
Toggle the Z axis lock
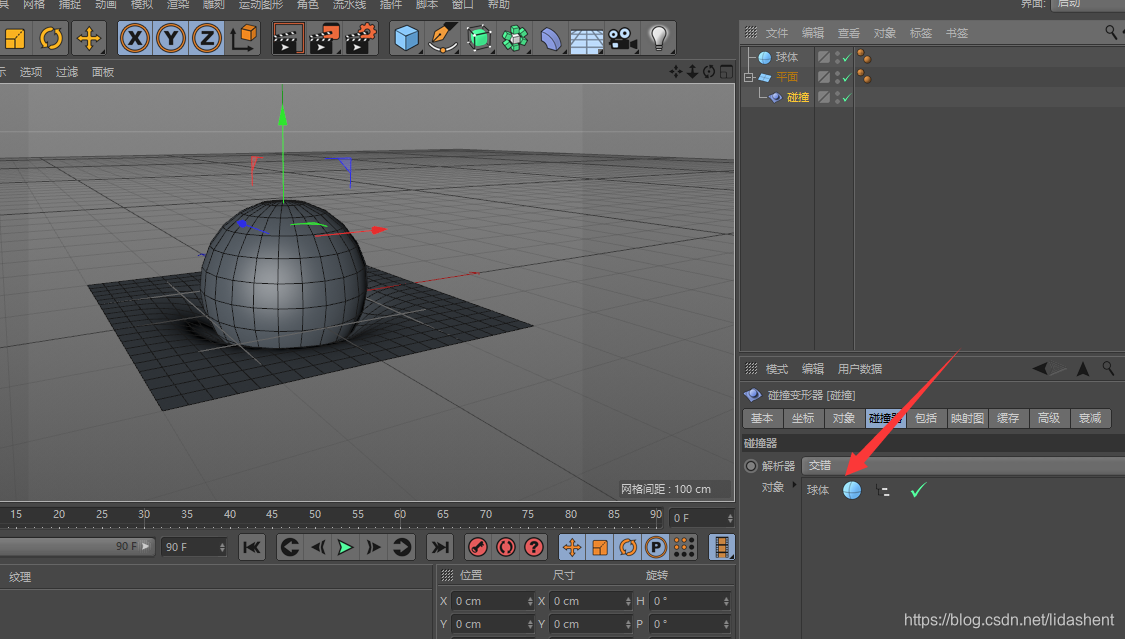(207, 39)
